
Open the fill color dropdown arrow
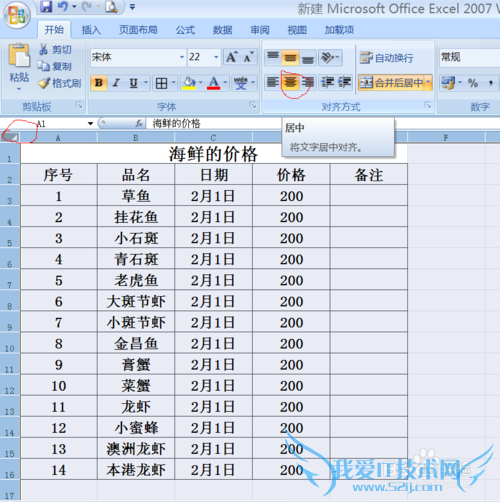pos(200,82)
